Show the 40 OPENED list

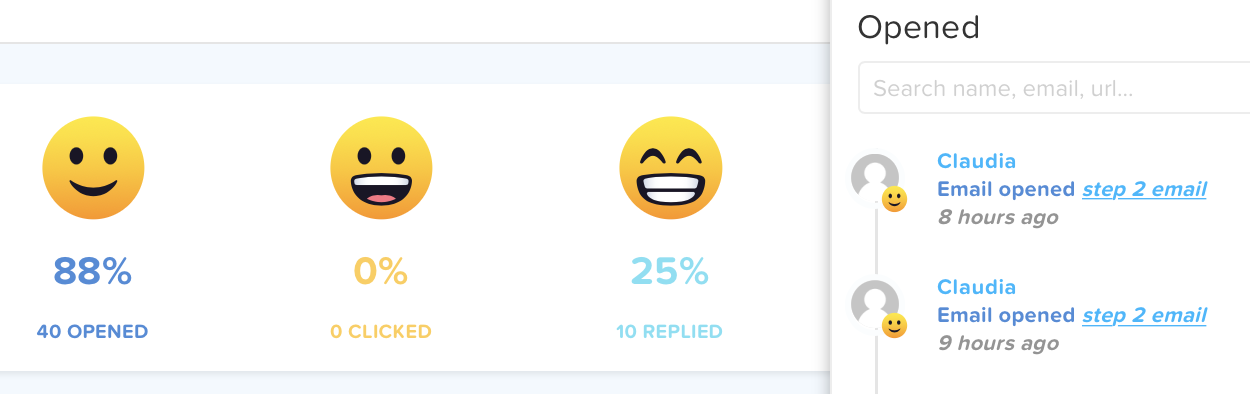tap(93, 331)
